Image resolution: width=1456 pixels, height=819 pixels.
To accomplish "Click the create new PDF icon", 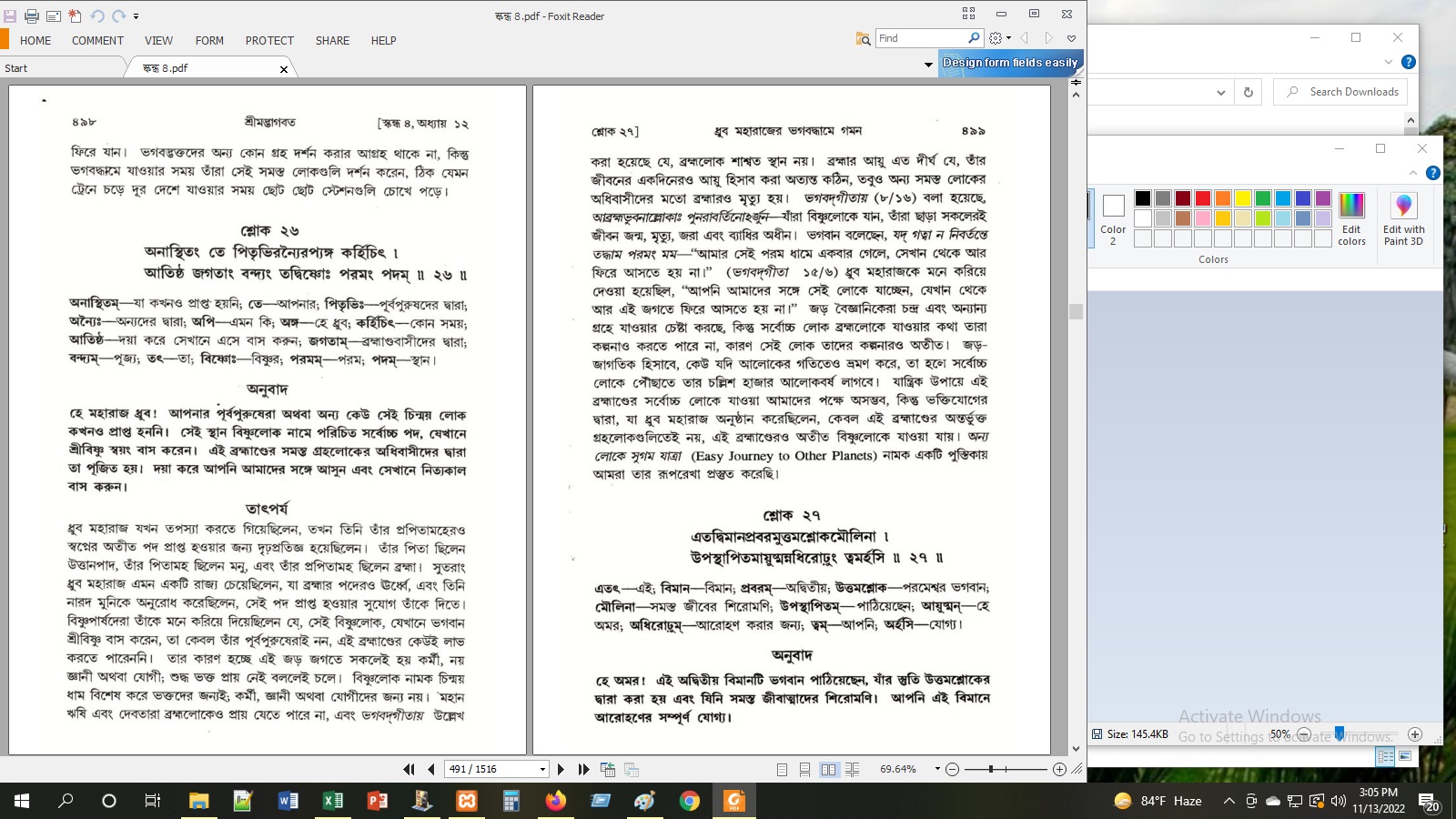I will (x=75, y=16).
